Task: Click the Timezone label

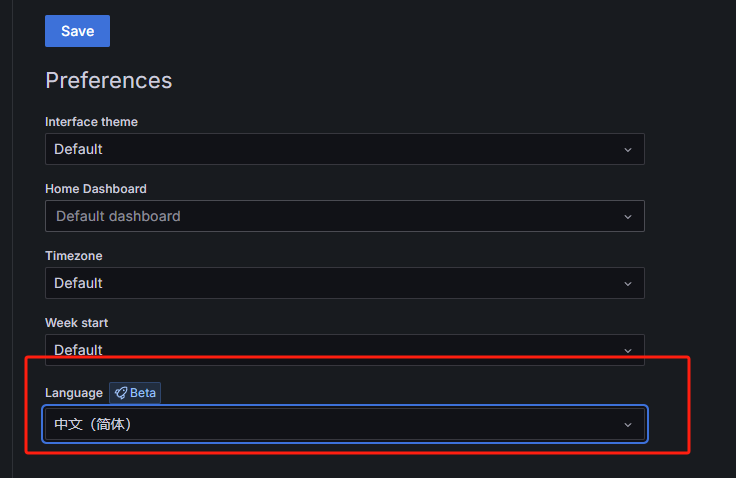Action: tap(73, 256)
